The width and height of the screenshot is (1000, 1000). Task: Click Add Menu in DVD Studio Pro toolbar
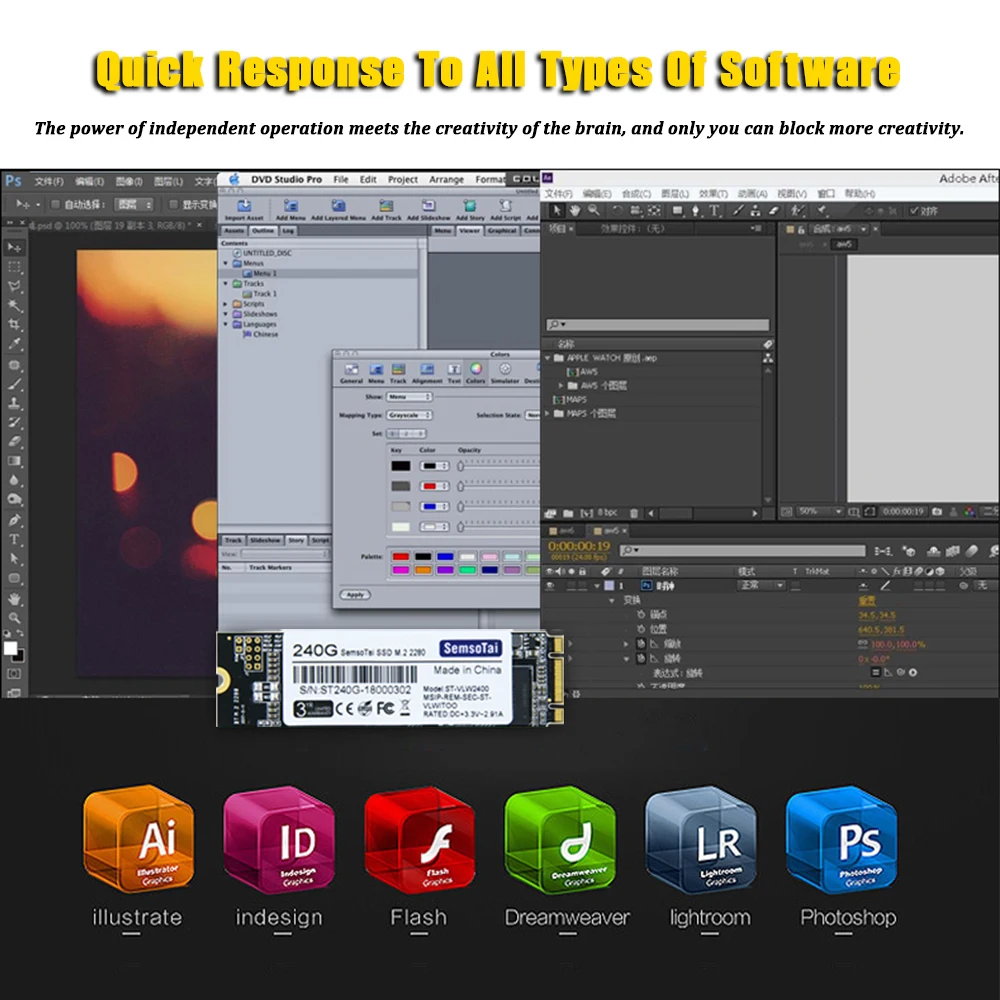click(x=291, y=210)
